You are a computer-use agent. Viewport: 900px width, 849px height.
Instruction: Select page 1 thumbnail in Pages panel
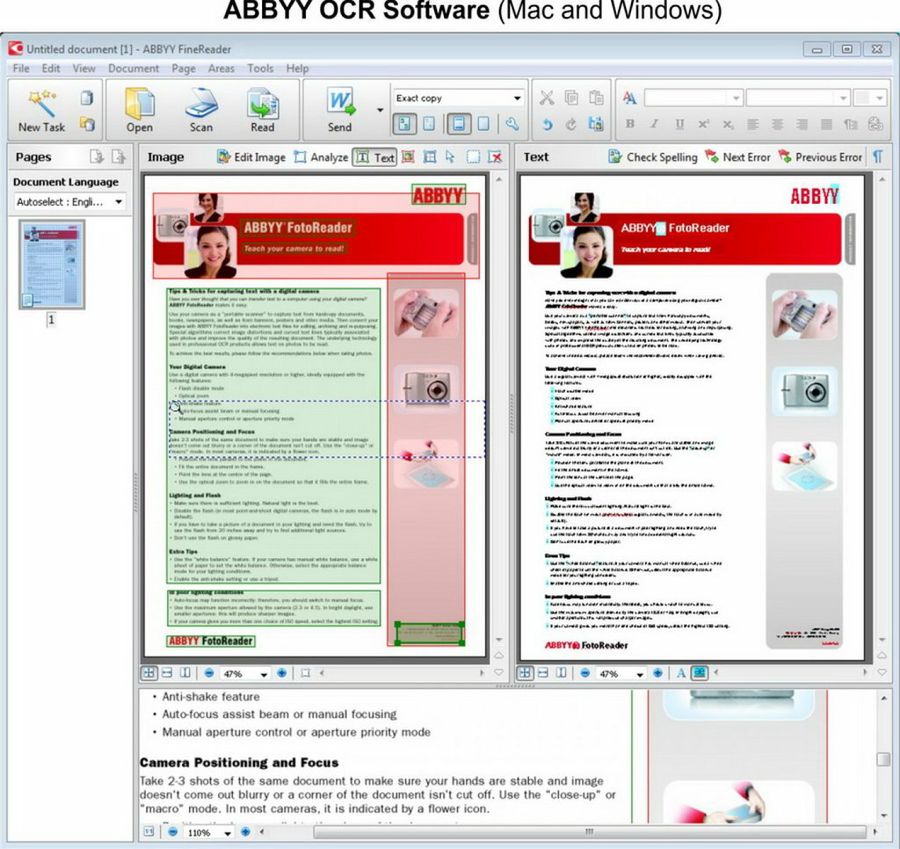point(52,265)
